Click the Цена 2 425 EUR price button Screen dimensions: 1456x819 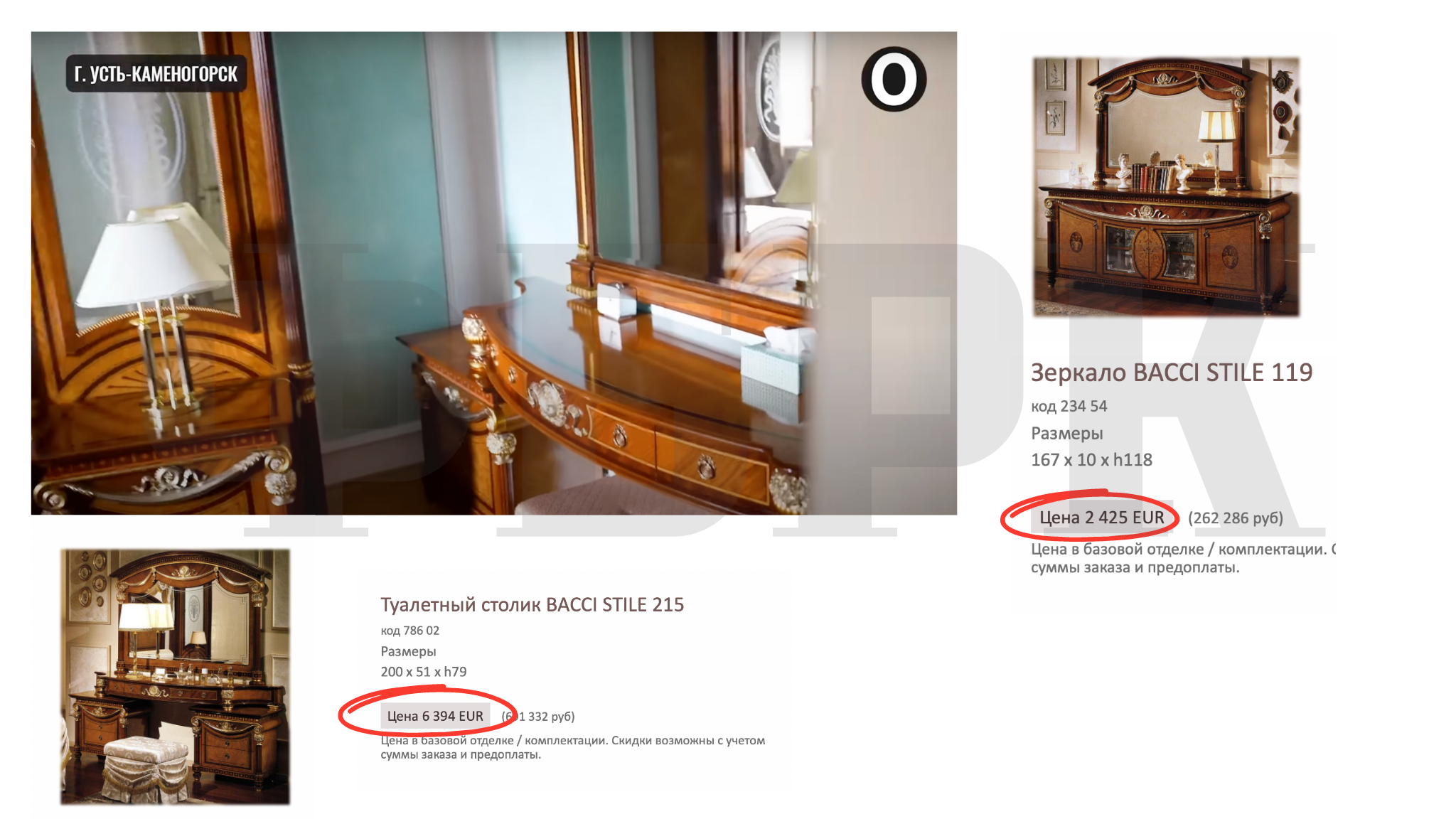tap(1101, 518)
